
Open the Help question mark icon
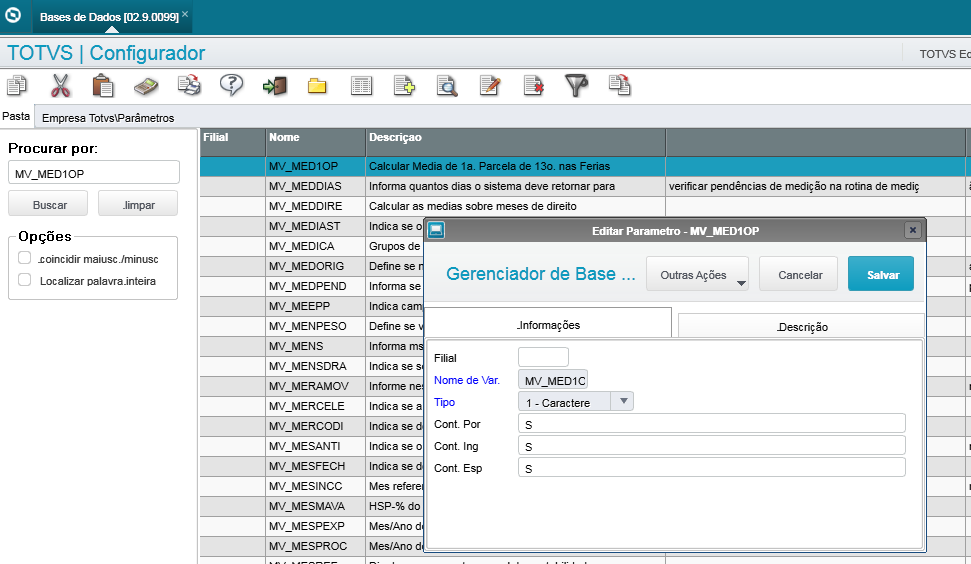coord(232,85)
